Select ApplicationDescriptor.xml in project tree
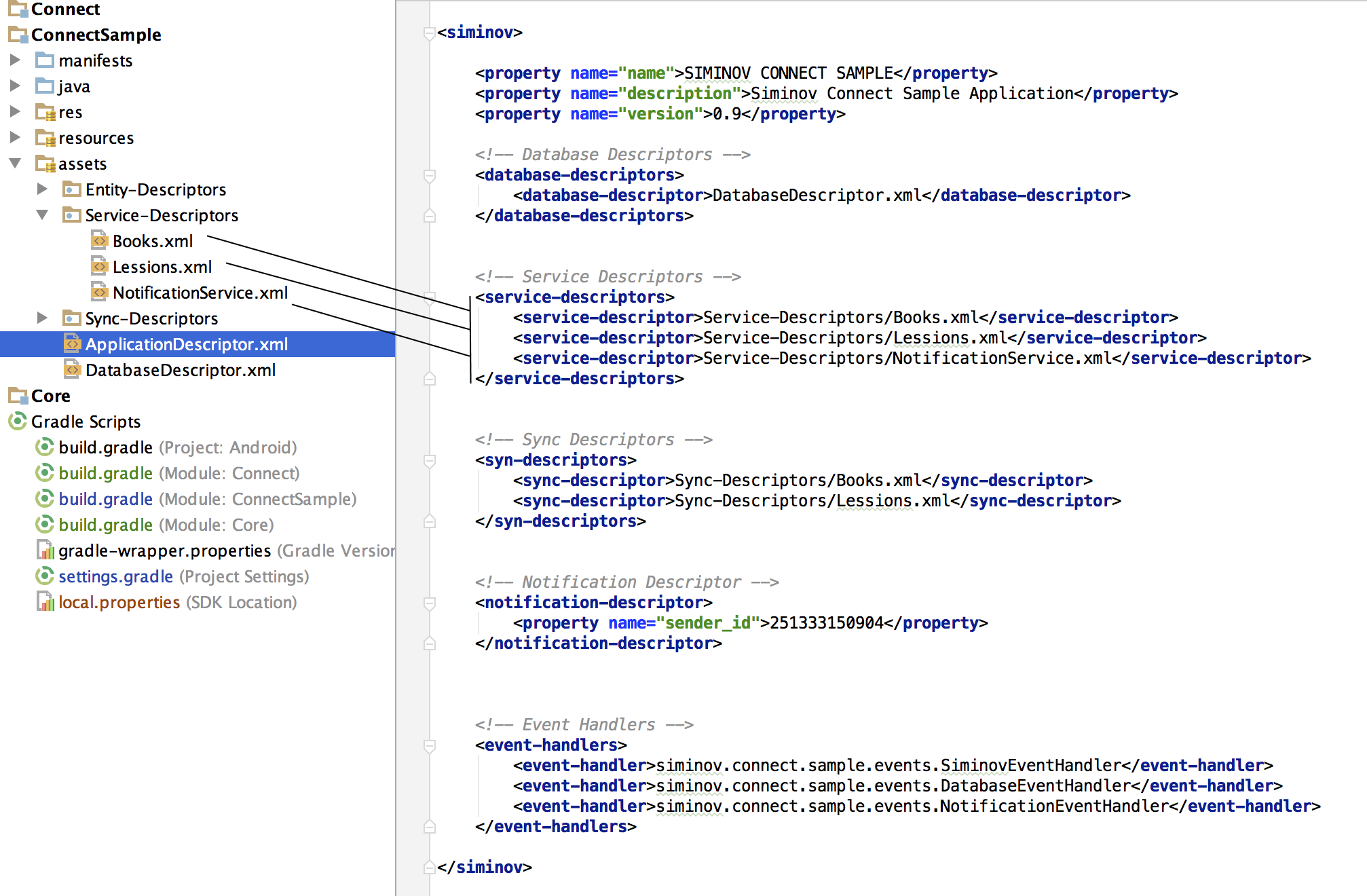 click(186, 344)
